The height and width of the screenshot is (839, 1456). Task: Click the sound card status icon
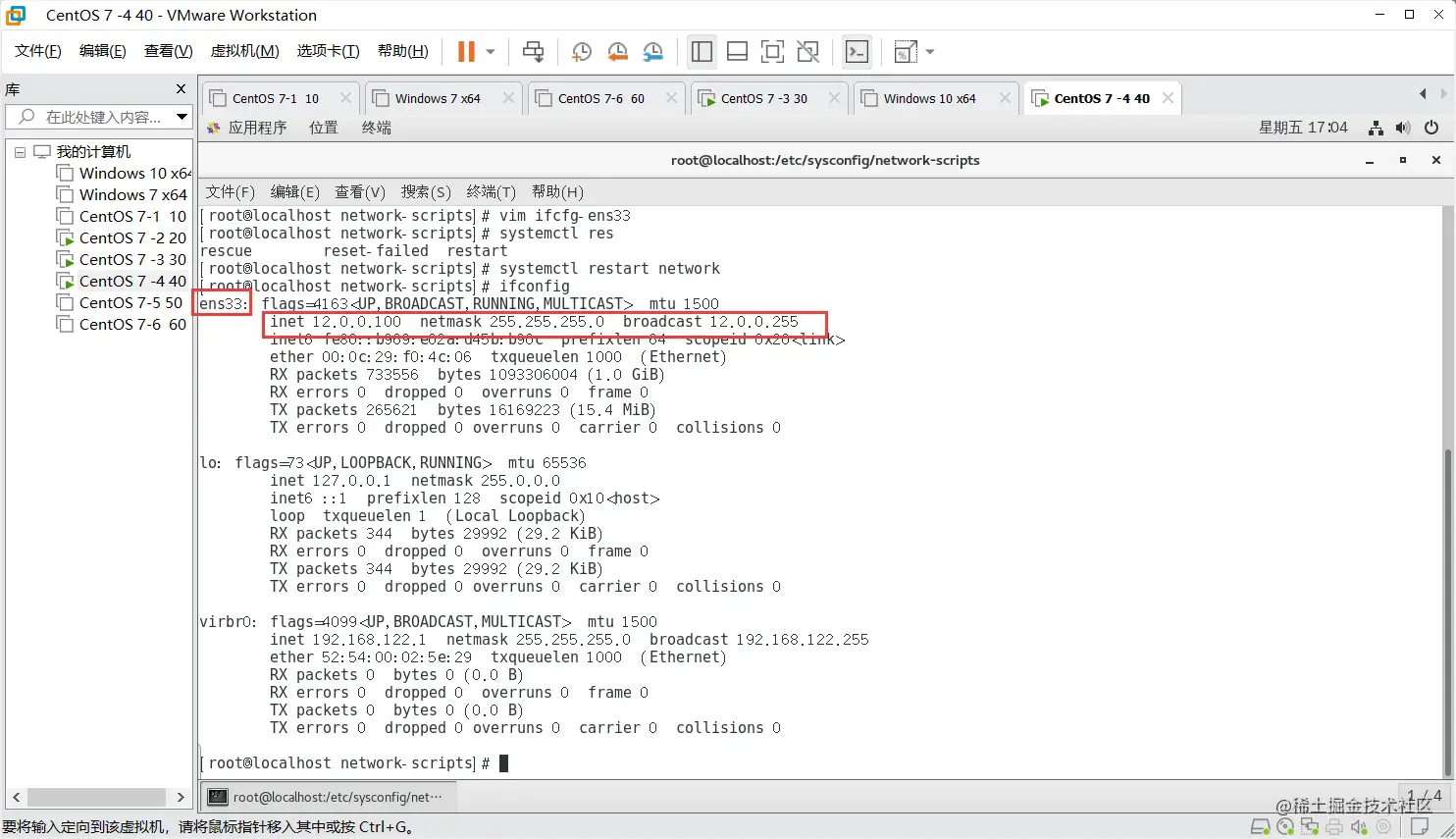click(x=1359, y=827)
